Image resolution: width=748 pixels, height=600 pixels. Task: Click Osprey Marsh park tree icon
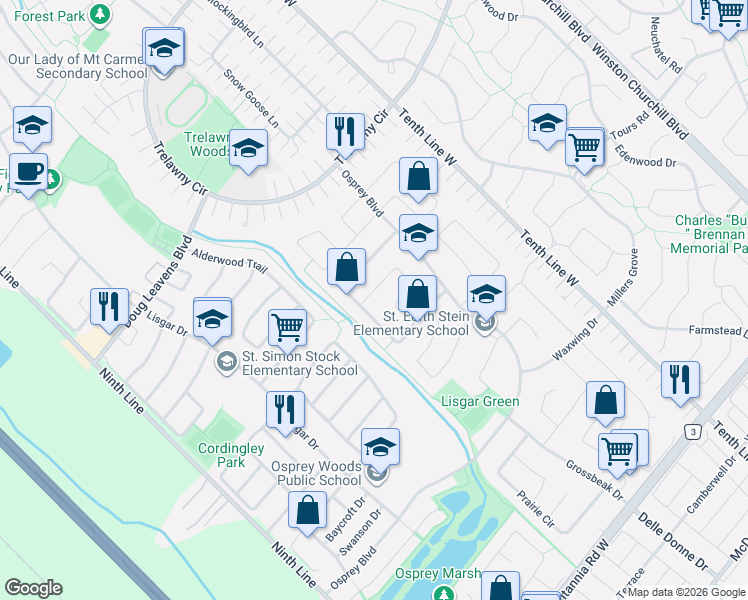coord(444,594)
